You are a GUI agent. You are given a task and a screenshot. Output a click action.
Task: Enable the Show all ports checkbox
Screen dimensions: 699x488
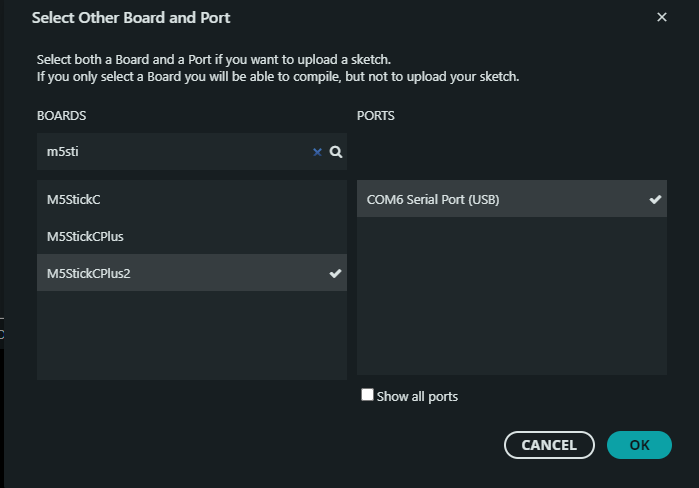tap(367, 396)
